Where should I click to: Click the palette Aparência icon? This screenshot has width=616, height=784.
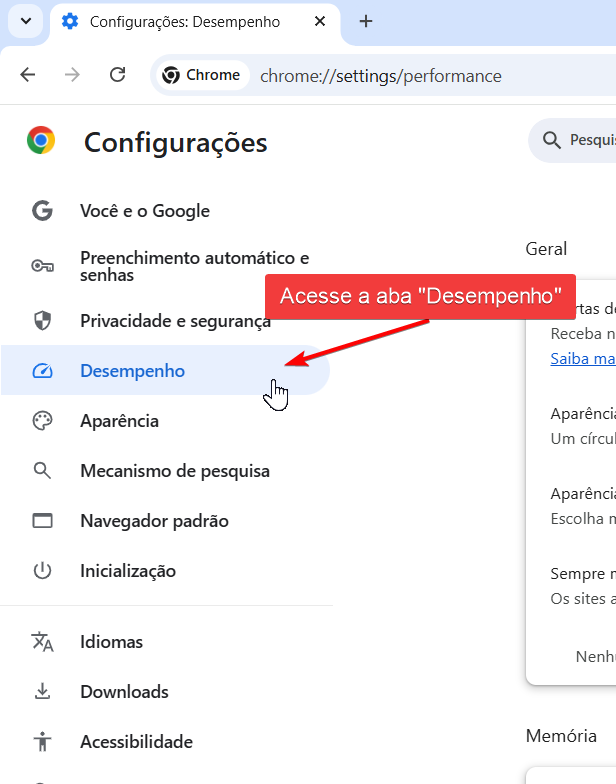pos(42,421)
